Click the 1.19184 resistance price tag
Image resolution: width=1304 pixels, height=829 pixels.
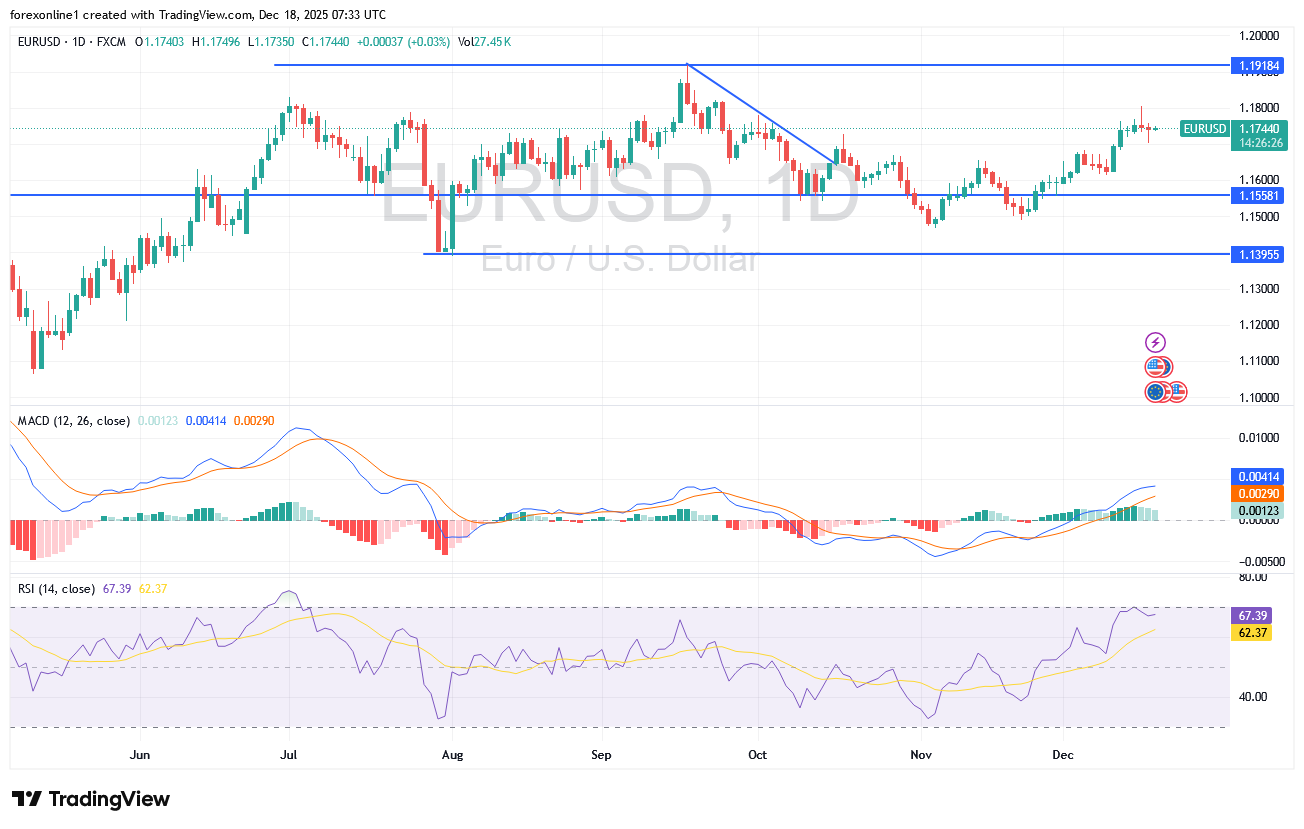(1258, 65)
